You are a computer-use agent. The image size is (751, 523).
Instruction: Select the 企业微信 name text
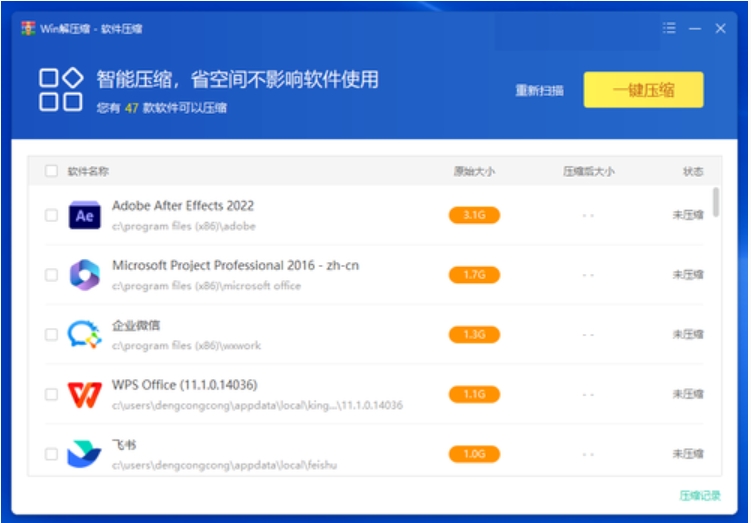point(136,325)
